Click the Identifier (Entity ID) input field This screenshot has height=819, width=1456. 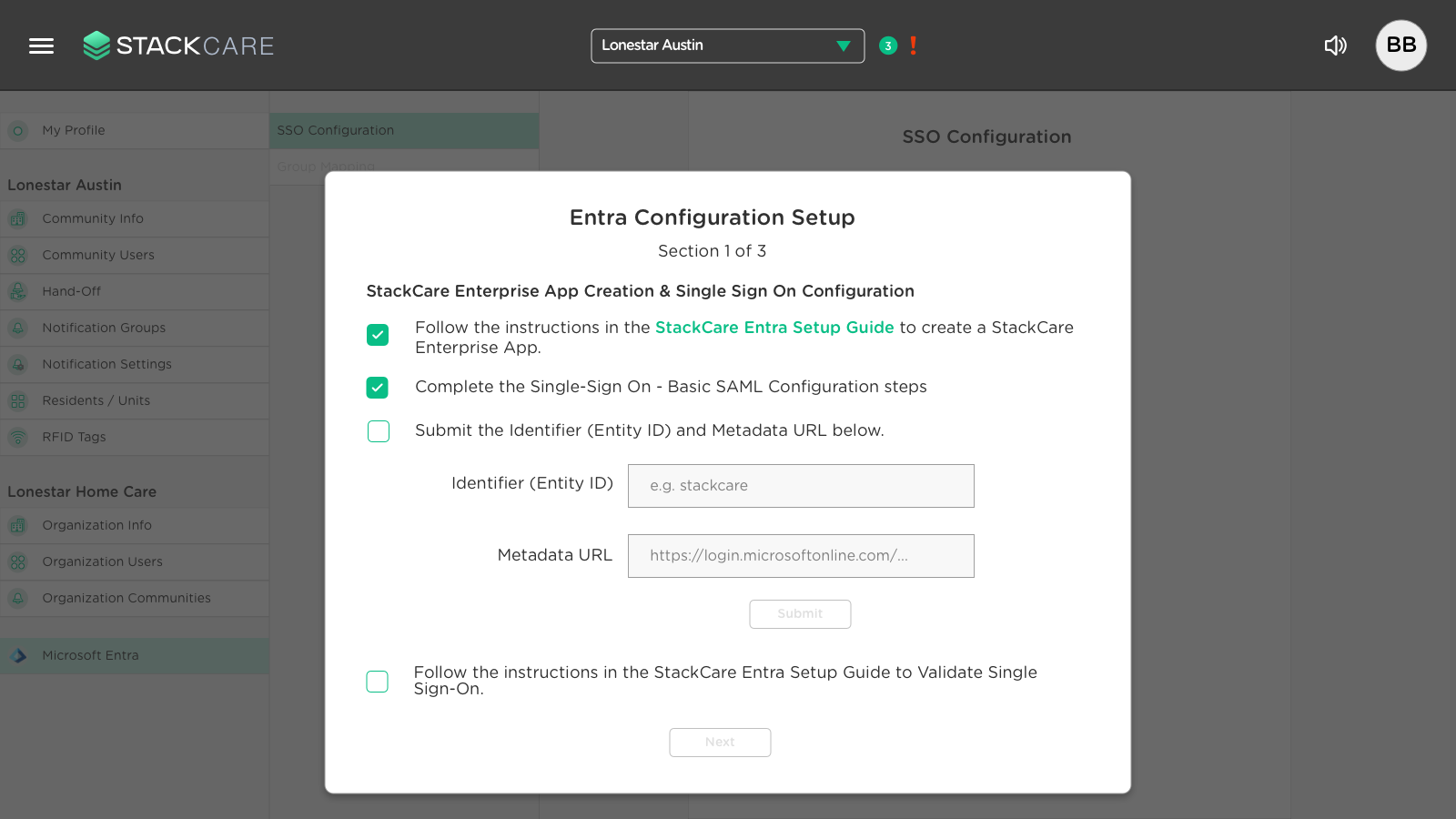click(801, 486)
